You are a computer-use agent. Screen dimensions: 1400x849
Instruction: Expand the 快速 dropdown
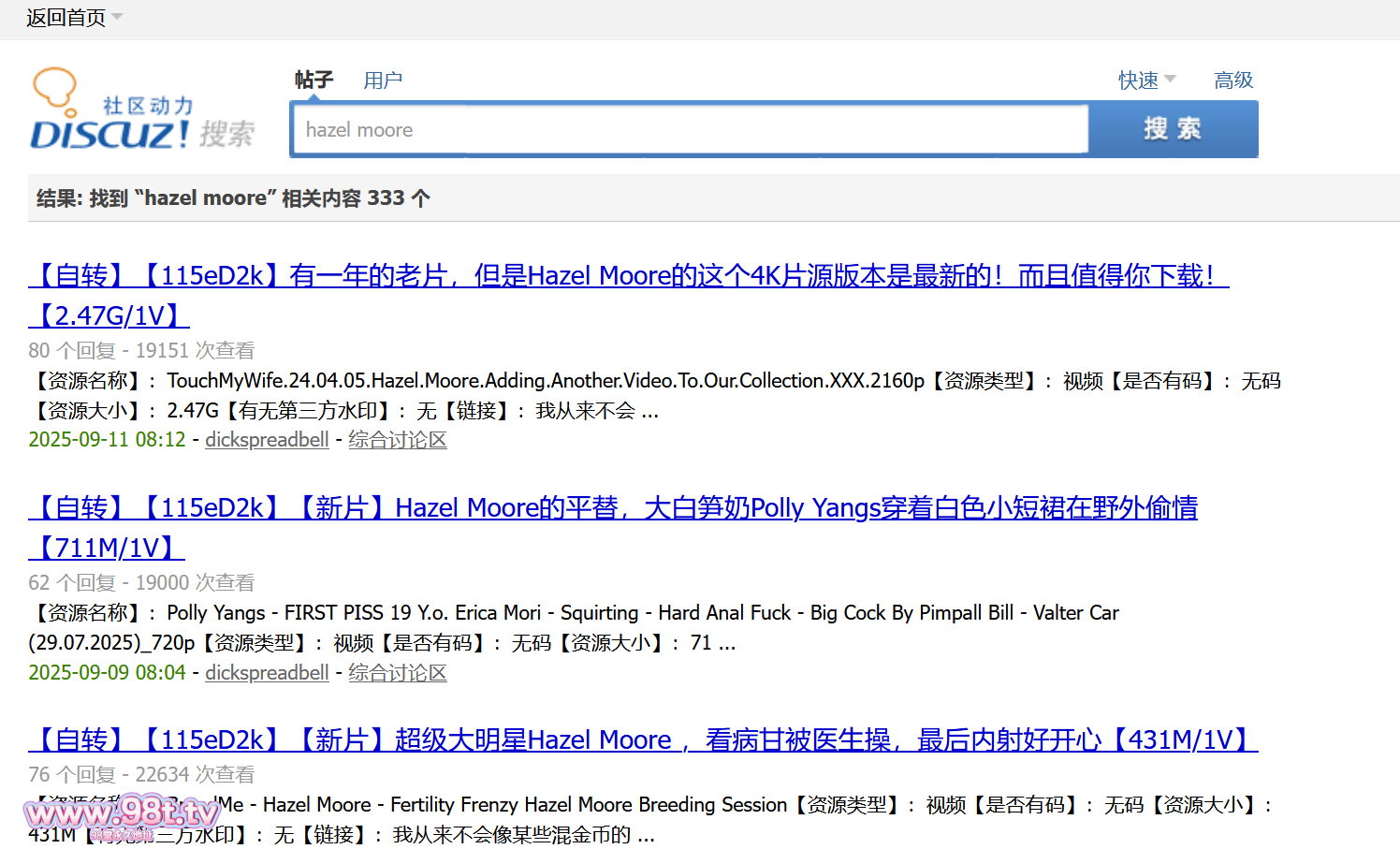tap(1147, 81)
